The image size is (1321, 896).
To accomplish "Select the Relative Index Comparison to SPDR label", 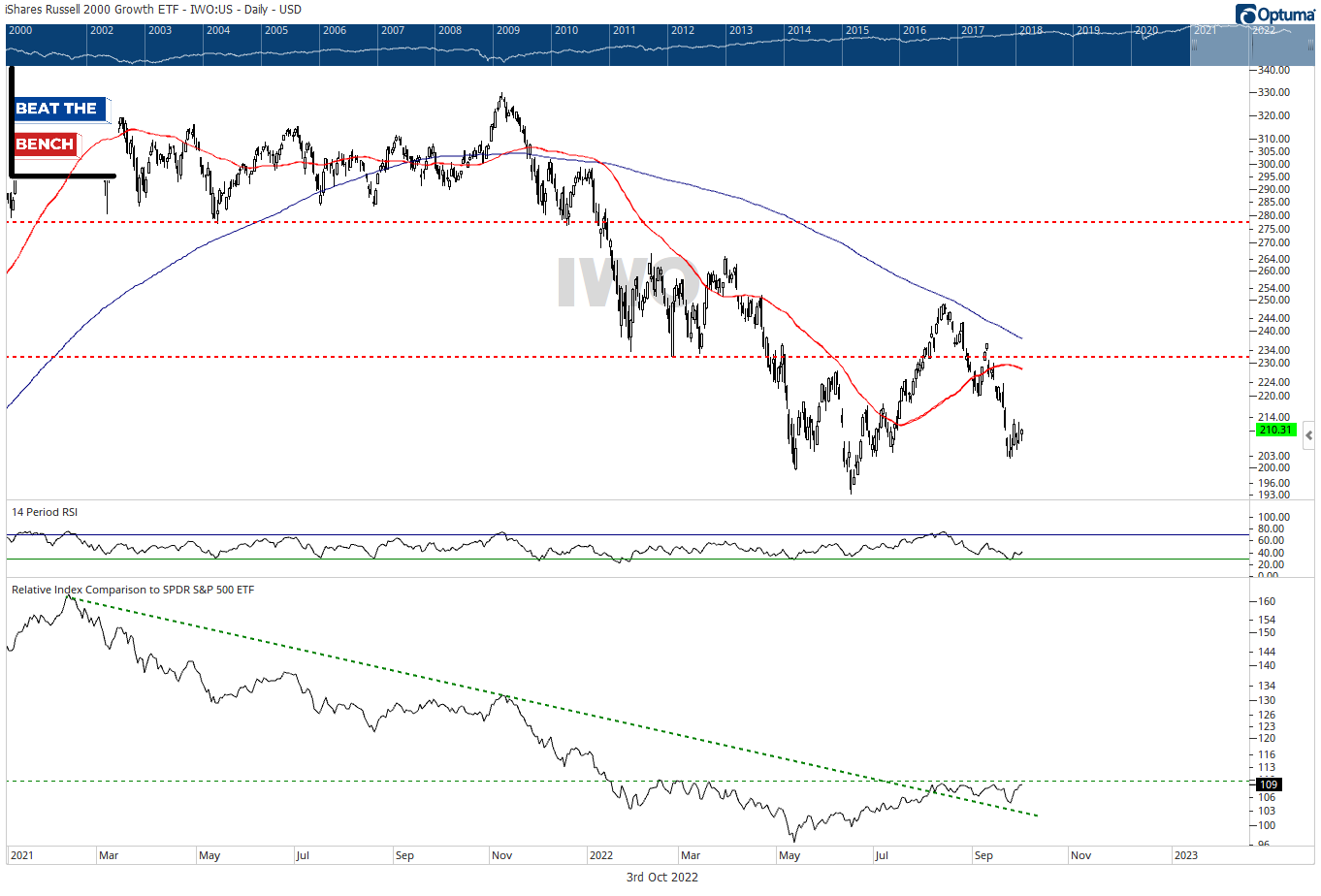I will coord(133,590).
